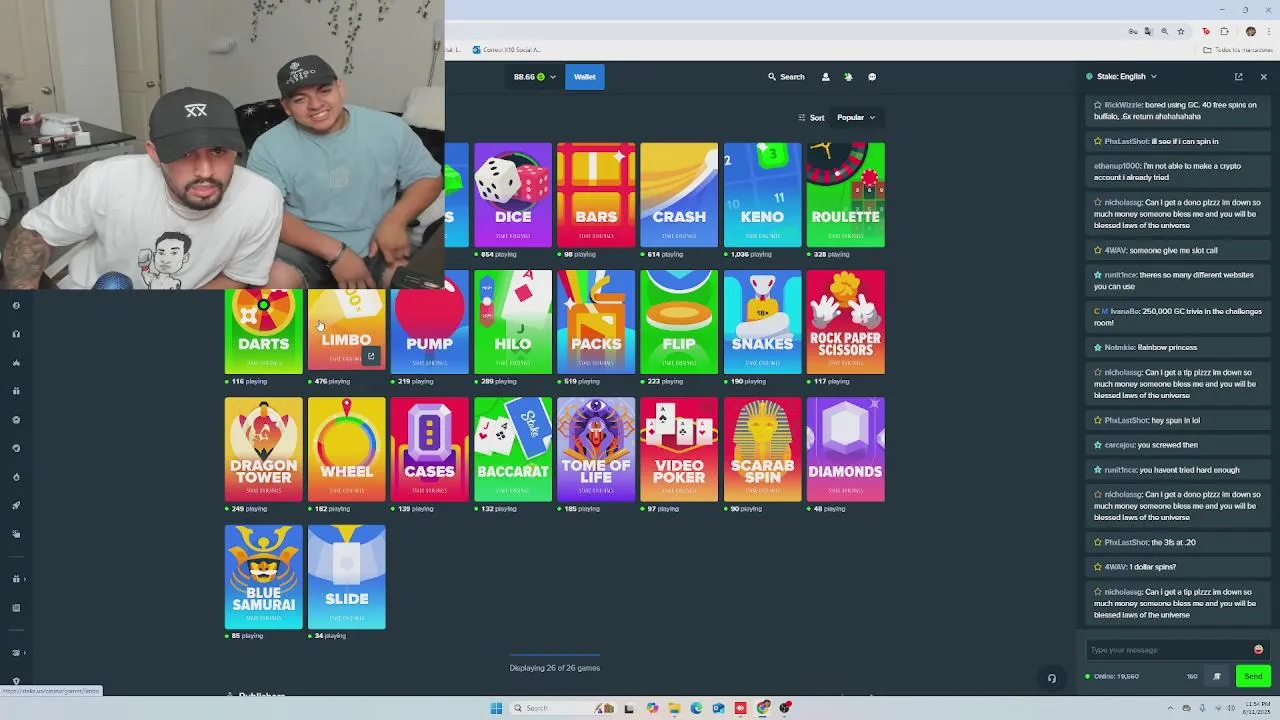Open the Popular sort dropdown

click(x=855, y=118)
